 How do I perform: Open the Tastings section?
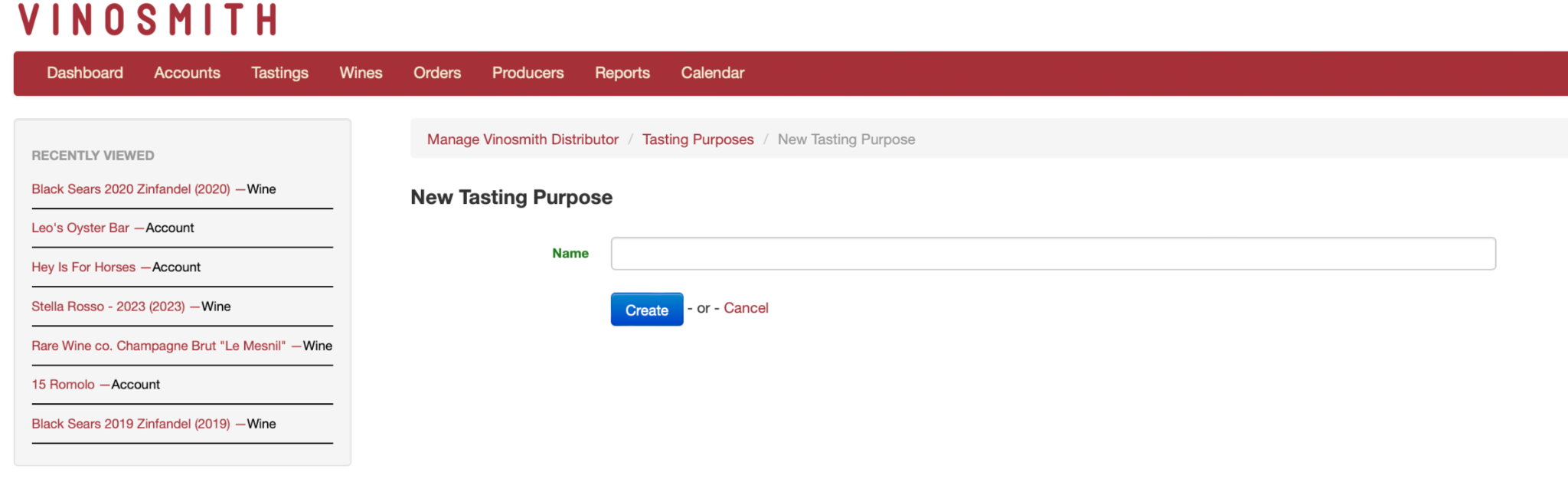pos(279,73)
